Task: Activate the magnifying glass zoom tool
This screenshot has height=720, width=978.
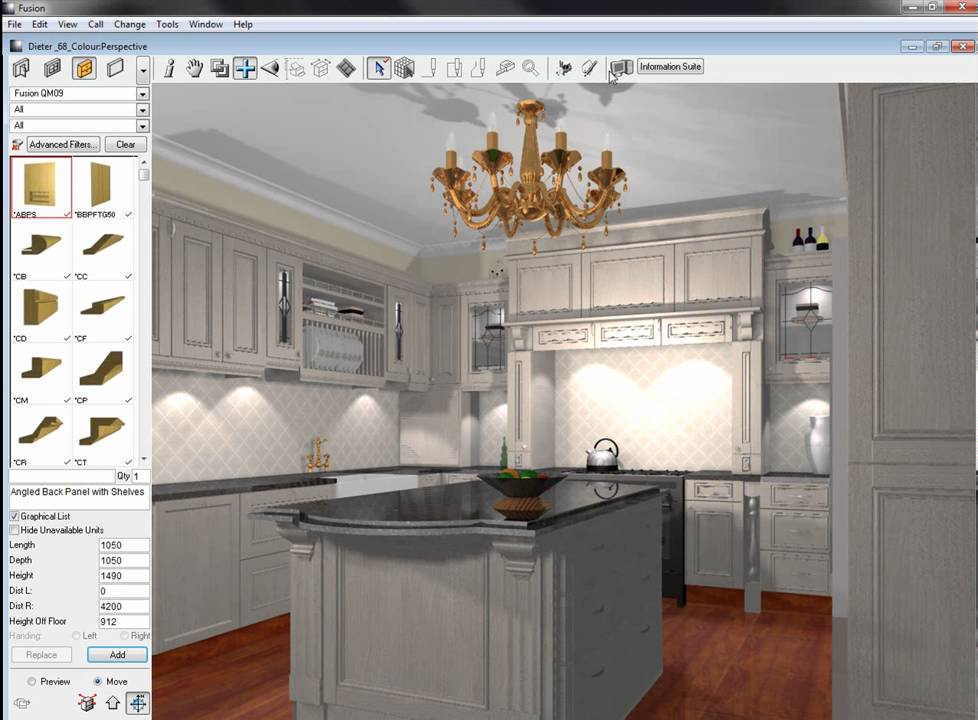Action: [x=531, y=68]
